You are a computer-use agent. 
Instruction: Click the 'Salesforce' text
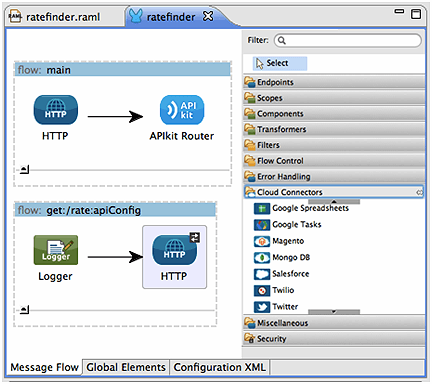tap(291, 274)
